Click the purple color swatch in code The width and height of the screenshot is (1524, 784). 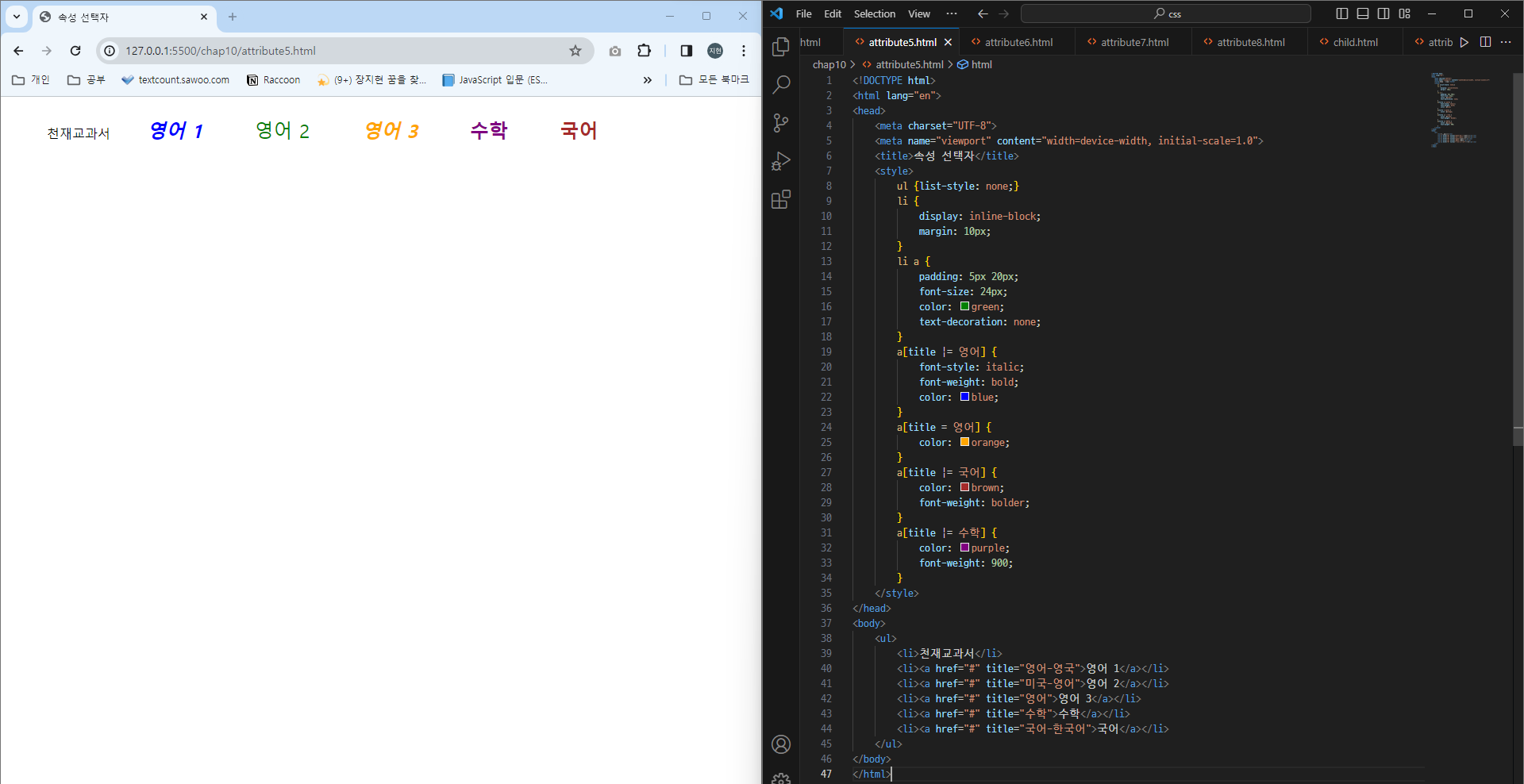(x=964, y=548)
